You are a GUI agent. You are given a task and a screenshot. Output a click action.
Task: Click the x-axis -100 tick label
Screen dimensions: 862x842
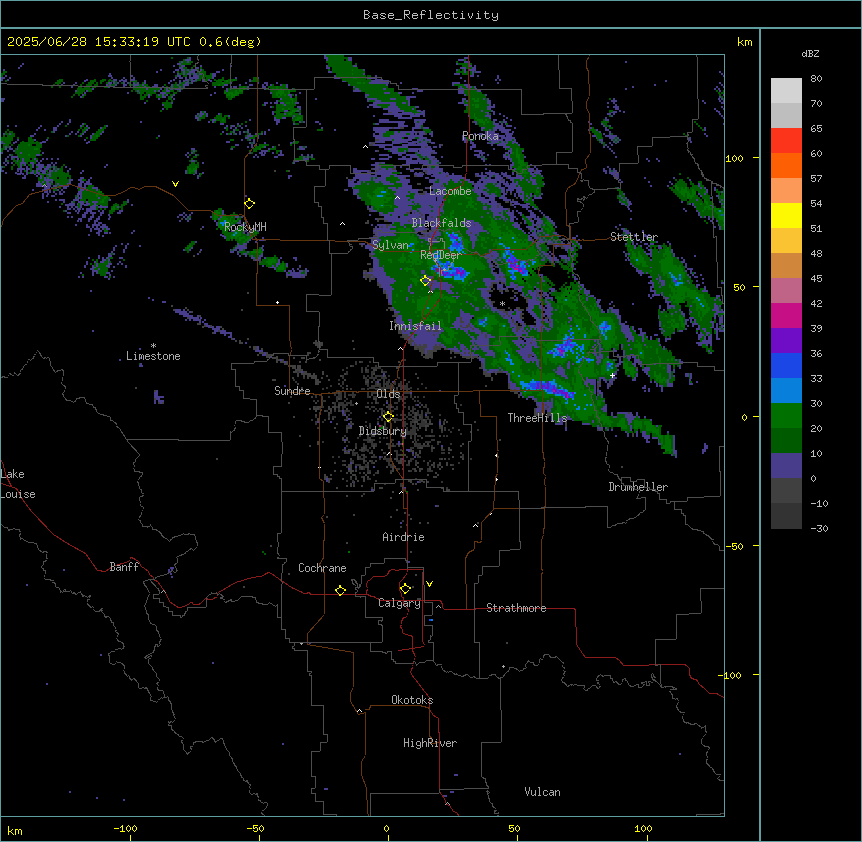pyautogui.click(x=125, y=828)
